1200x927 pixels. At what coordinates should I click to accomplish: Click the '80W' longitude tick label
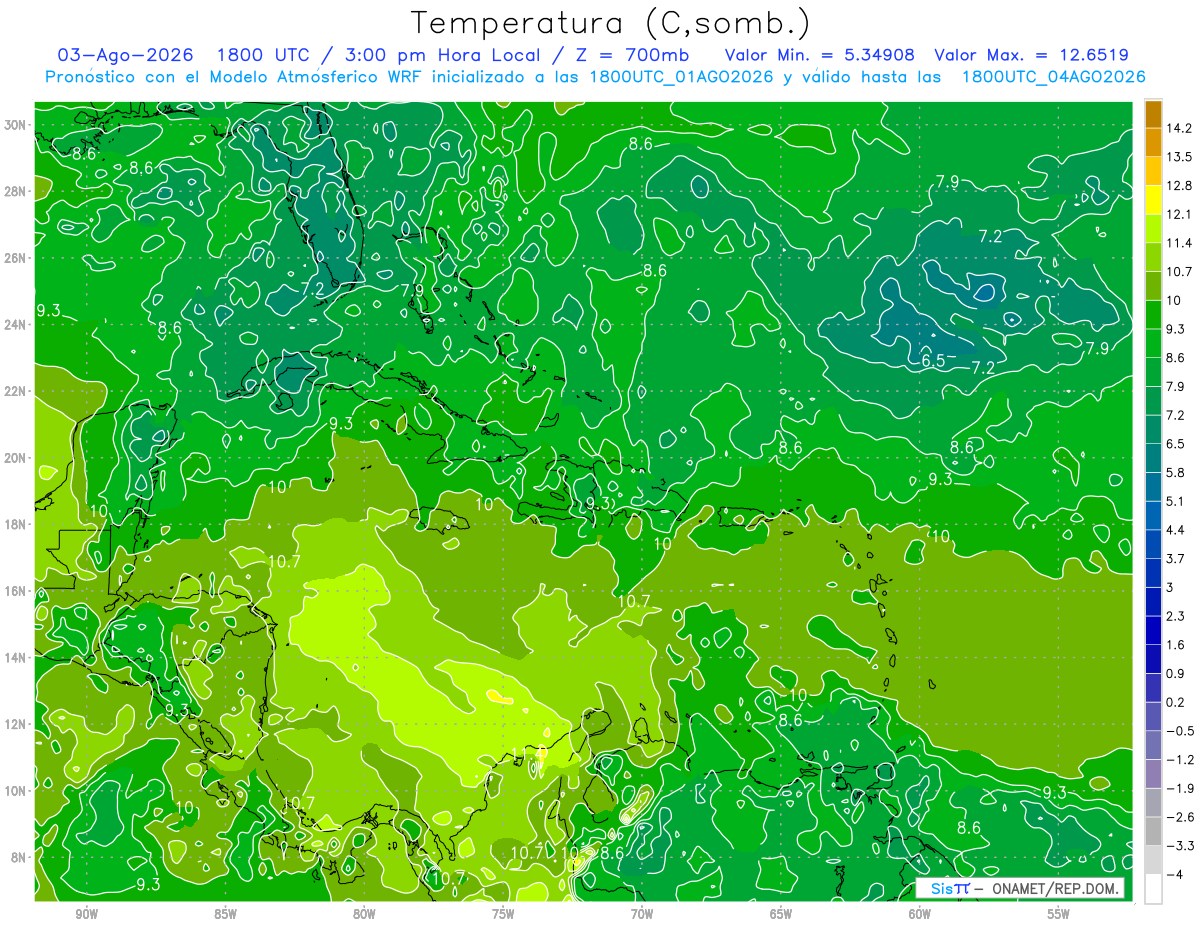[x=364, y=914]
